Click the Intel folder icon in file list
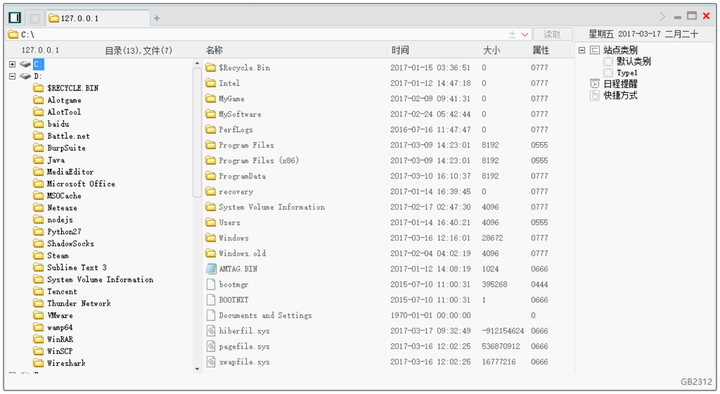This screenshot has width=720, height=394. click(x=211, y=83)
